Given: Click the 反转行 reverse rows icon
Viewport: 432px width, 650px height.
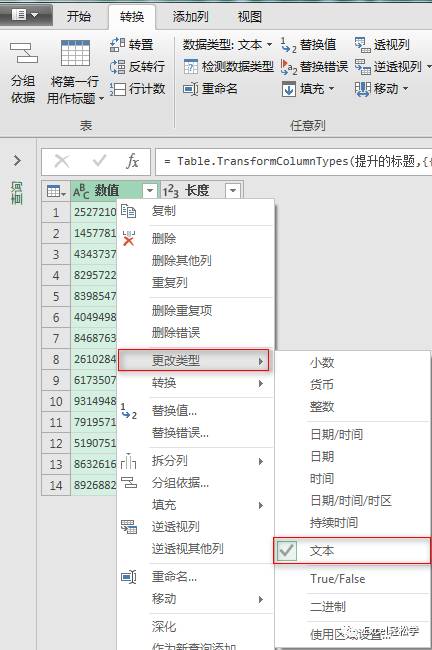Looking at the screenshot, I should click(118, 66).
